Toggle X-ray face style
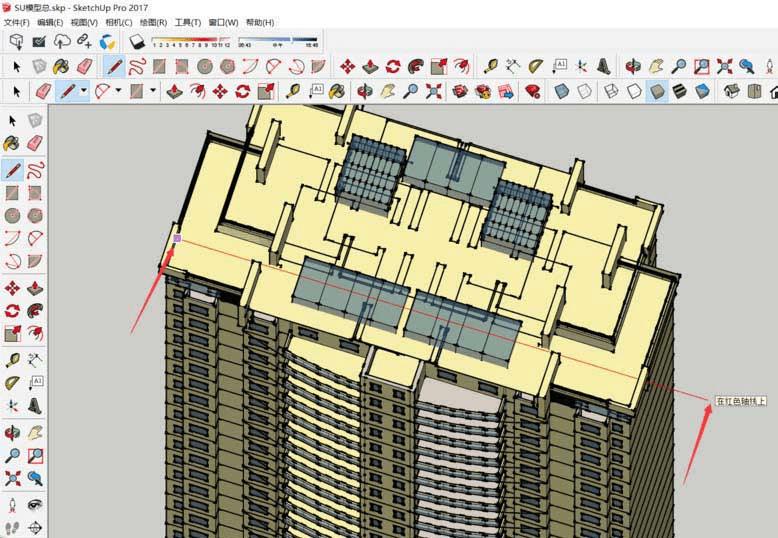The image size is (778, 538). tap(561, 91)
